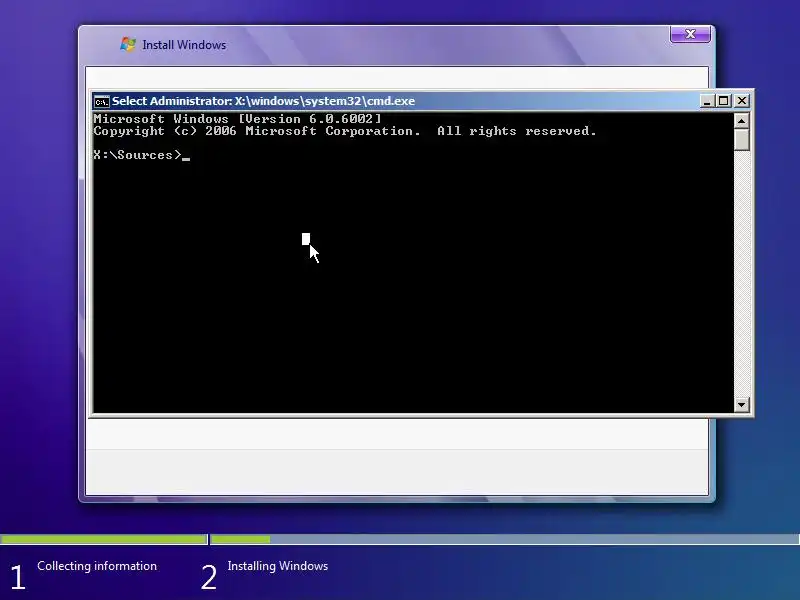Click the Microsoft Windows version line
This screenshot has height=600, width=800.
237,119
